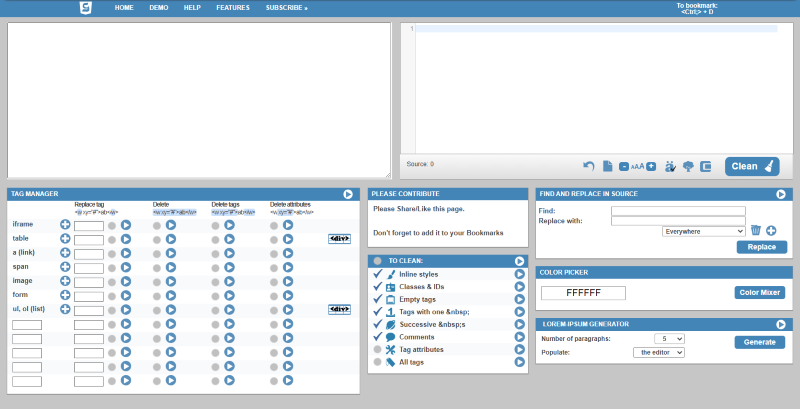Click the Clean button

[x=752, y=166]
